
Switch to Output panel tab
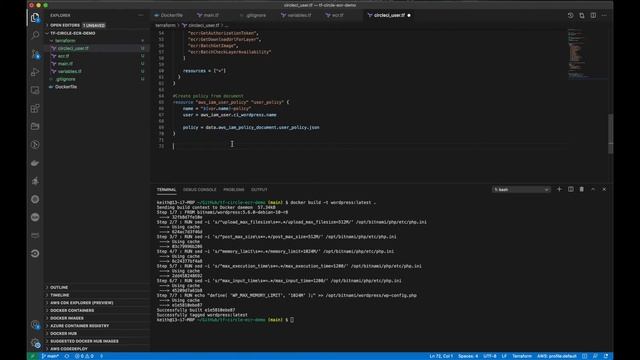coord(259,190)
